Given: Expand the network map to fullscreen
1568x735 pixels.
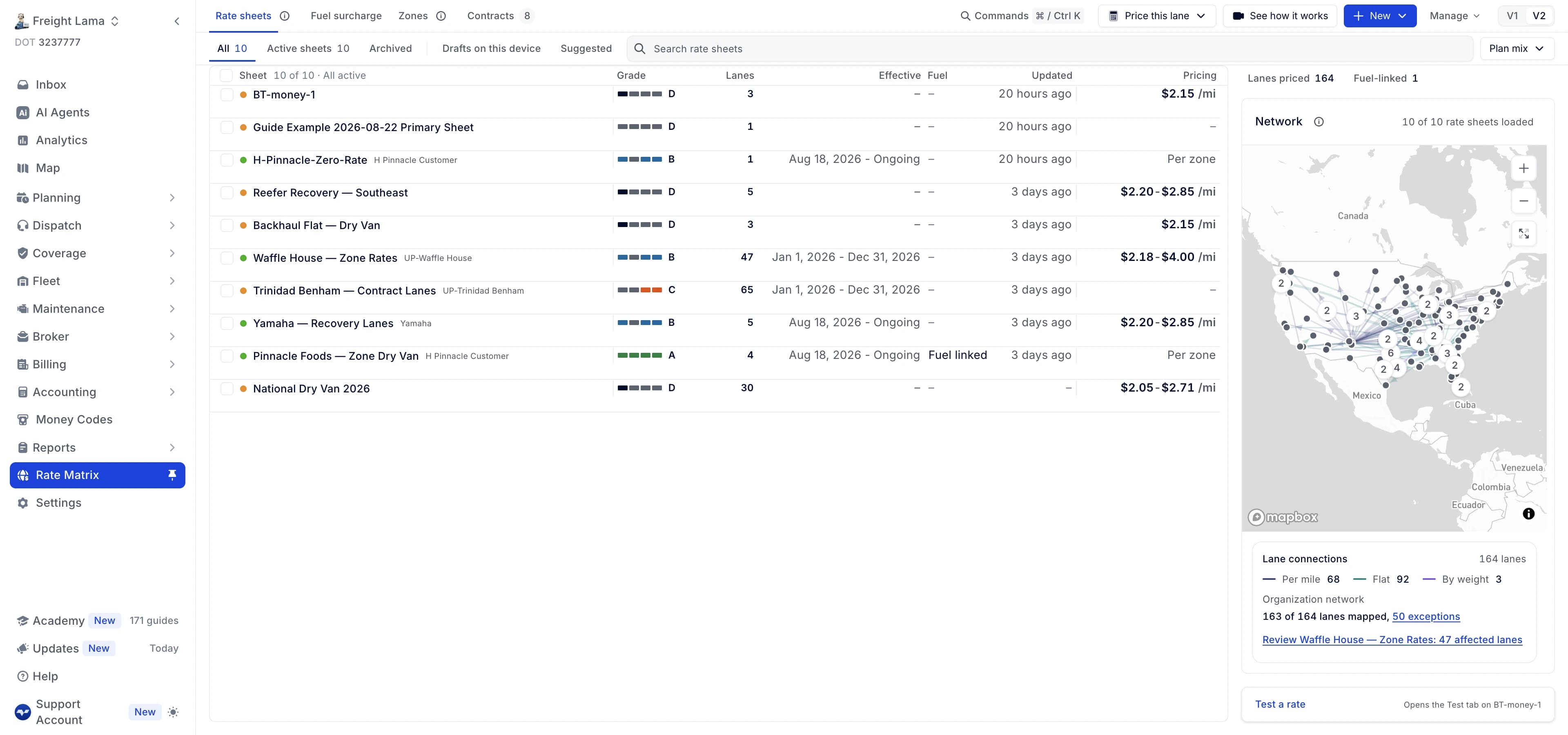Looking at the screenshot, I should 1523,234.
